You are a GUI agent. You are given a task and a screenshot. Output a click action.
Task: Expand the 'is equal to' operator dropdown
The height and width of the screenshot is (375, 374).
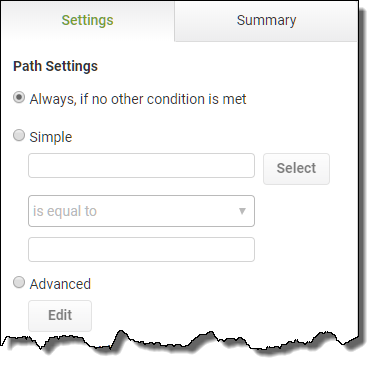click(x=141, y=211)
